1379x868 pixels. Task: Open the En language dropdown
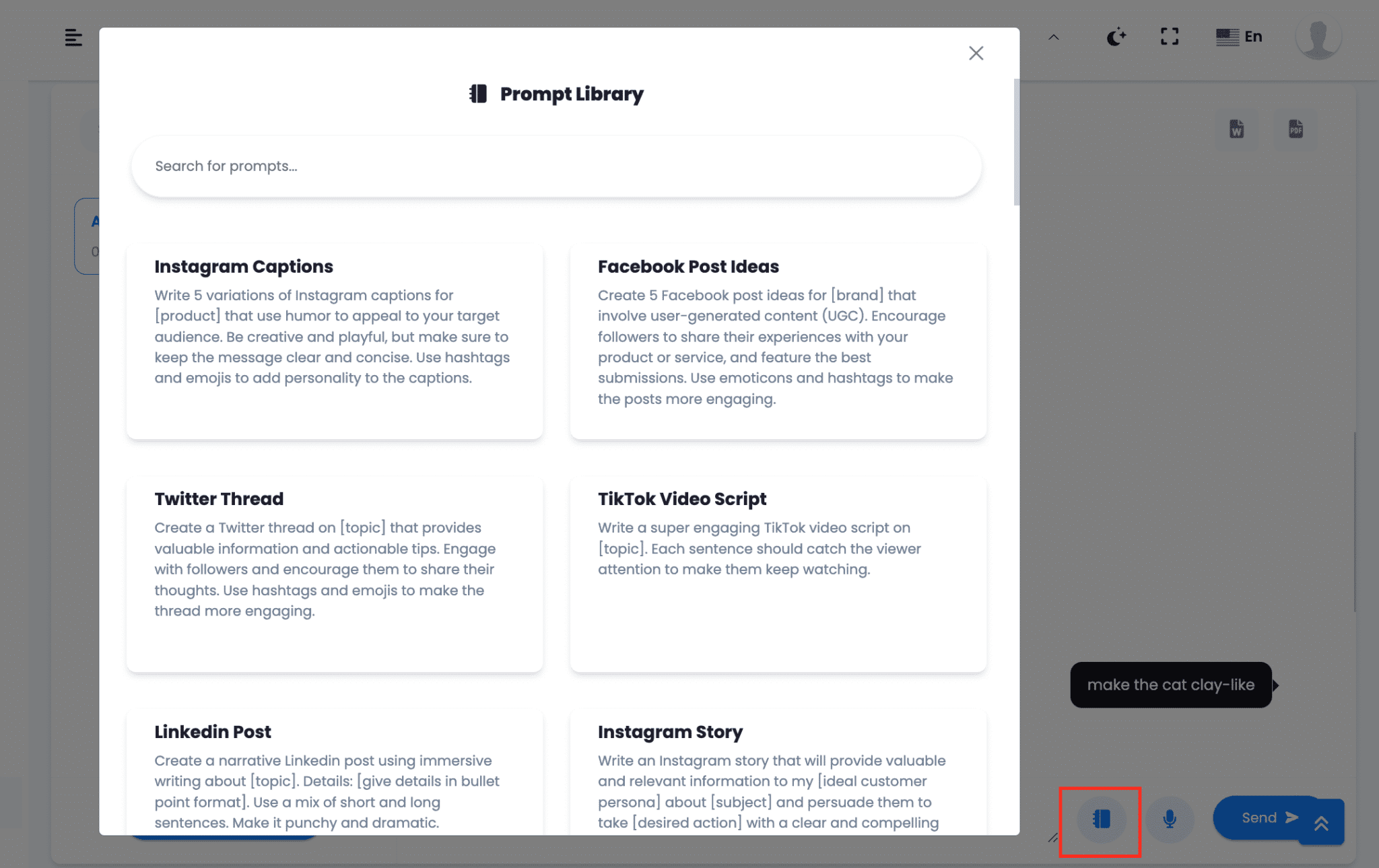1239,37
